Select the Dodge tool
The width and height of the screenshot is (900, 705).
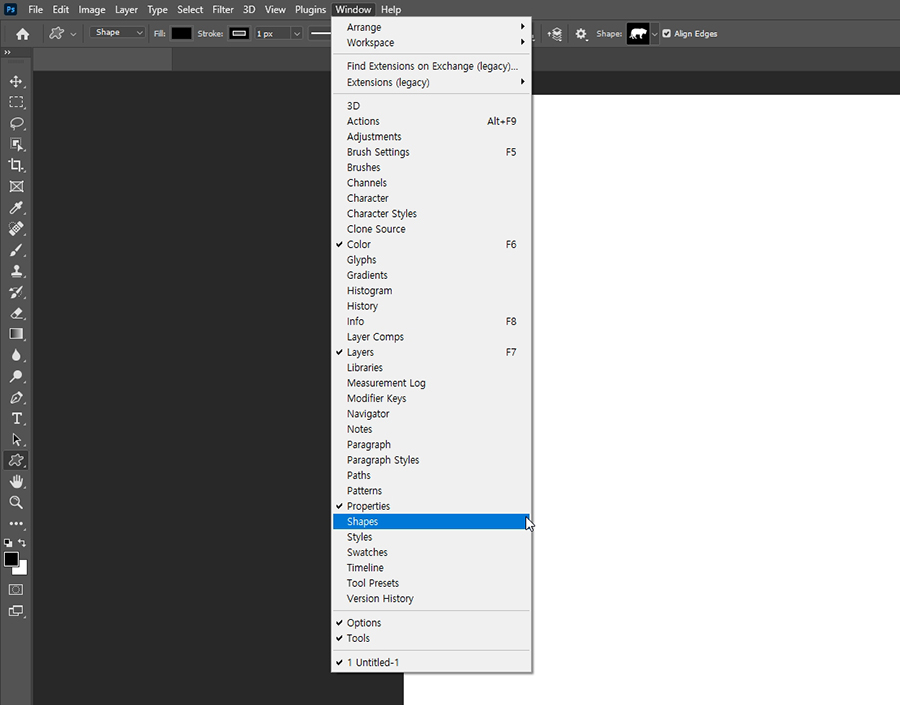16,377
